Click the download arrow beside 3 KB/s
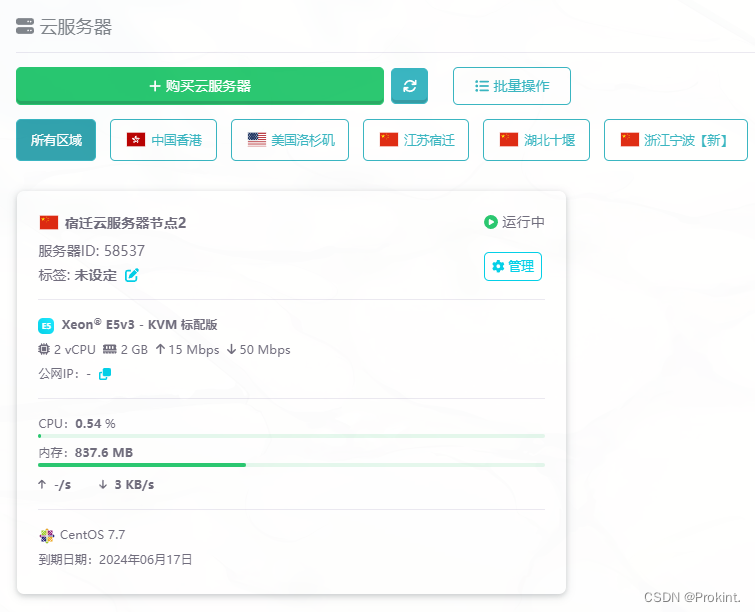The width and height of the screenshot is (755, 612). coord(103,484)
